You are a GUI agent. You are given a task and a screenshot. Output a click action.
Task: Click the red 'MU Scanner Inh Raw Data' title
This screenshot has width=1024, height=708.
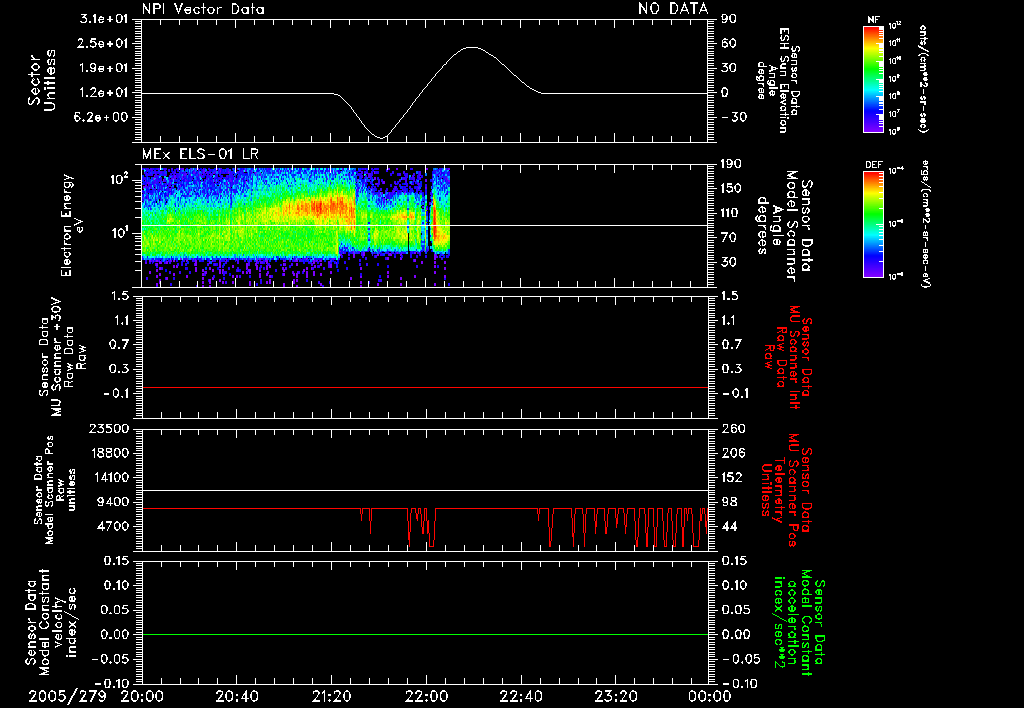[788, 356]
